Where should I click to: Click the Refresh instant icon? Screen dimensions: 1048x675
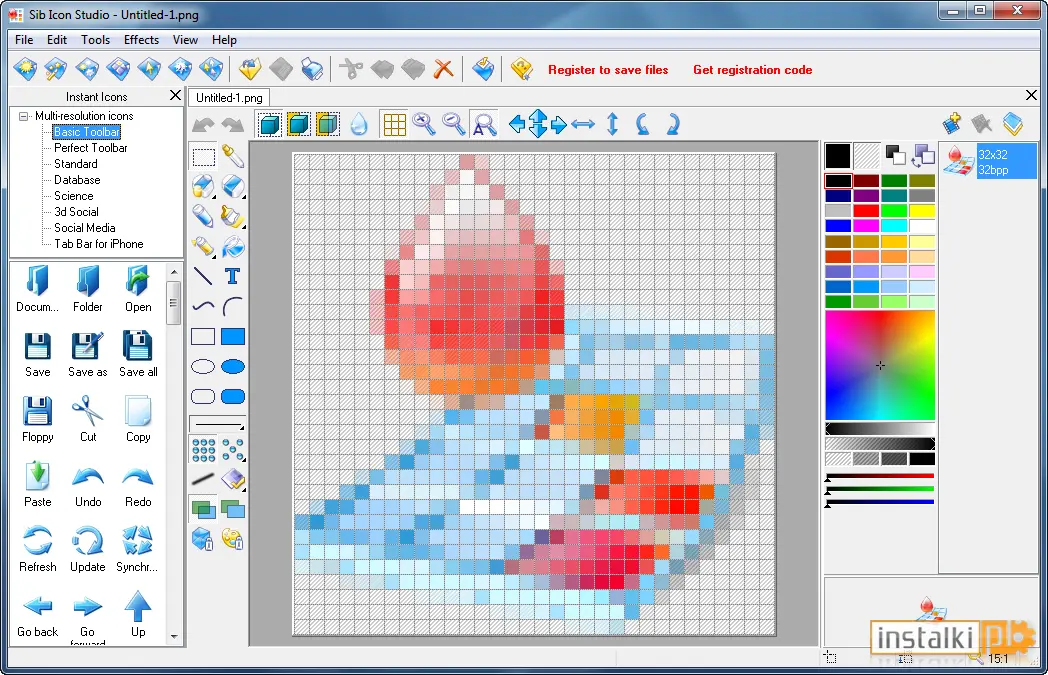click(x=37, y=549)
